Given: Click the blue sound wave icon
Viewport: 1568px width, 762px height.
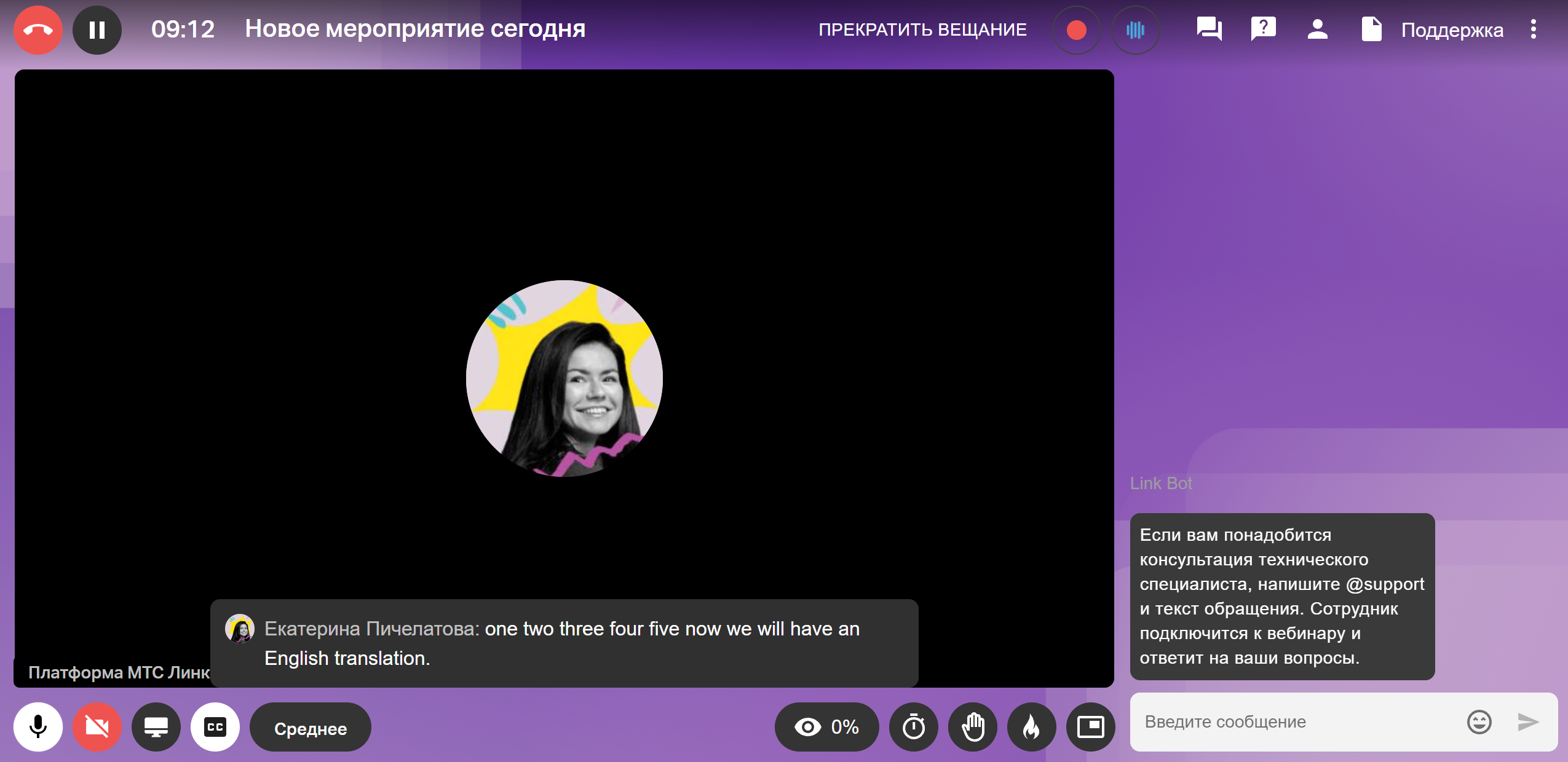Looking at the screenshot, I should [1135, 29].
